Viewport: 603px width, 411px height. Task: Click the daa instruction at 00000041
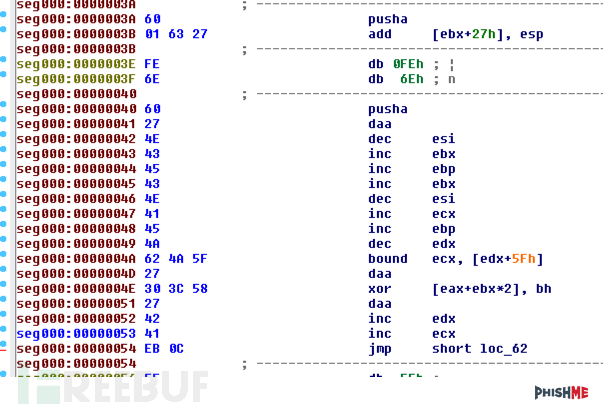pos(380,124)
